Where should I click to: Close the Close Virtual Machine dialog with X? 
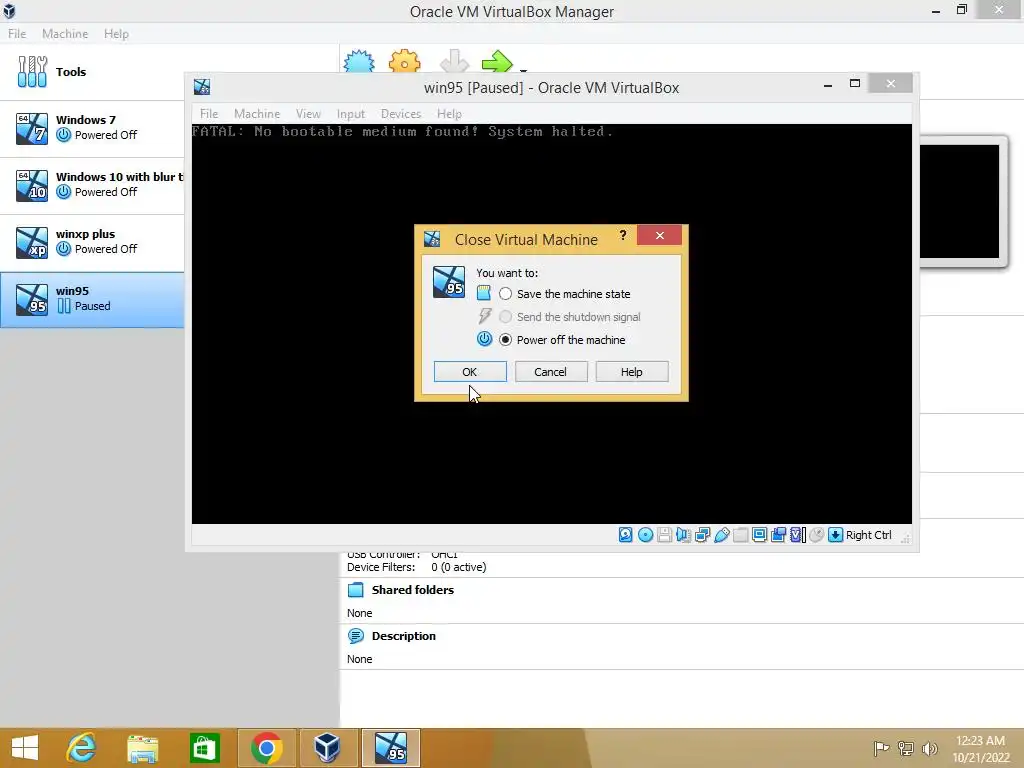click(660, 235)
